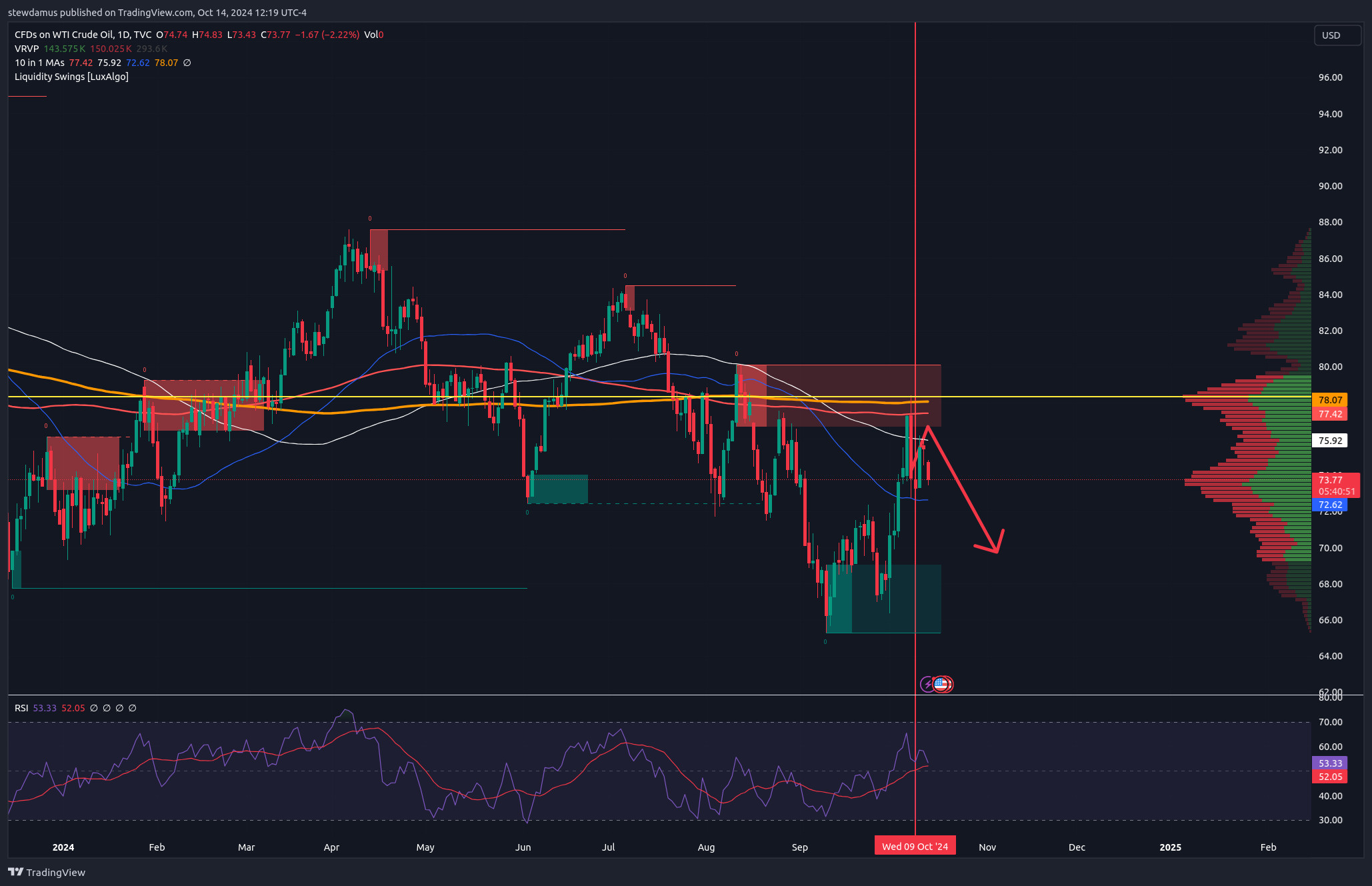The image size is (1372, 886).
Task: Select the VRVP indicator legend
Action: pyautogui.click(x=27, y=49)
